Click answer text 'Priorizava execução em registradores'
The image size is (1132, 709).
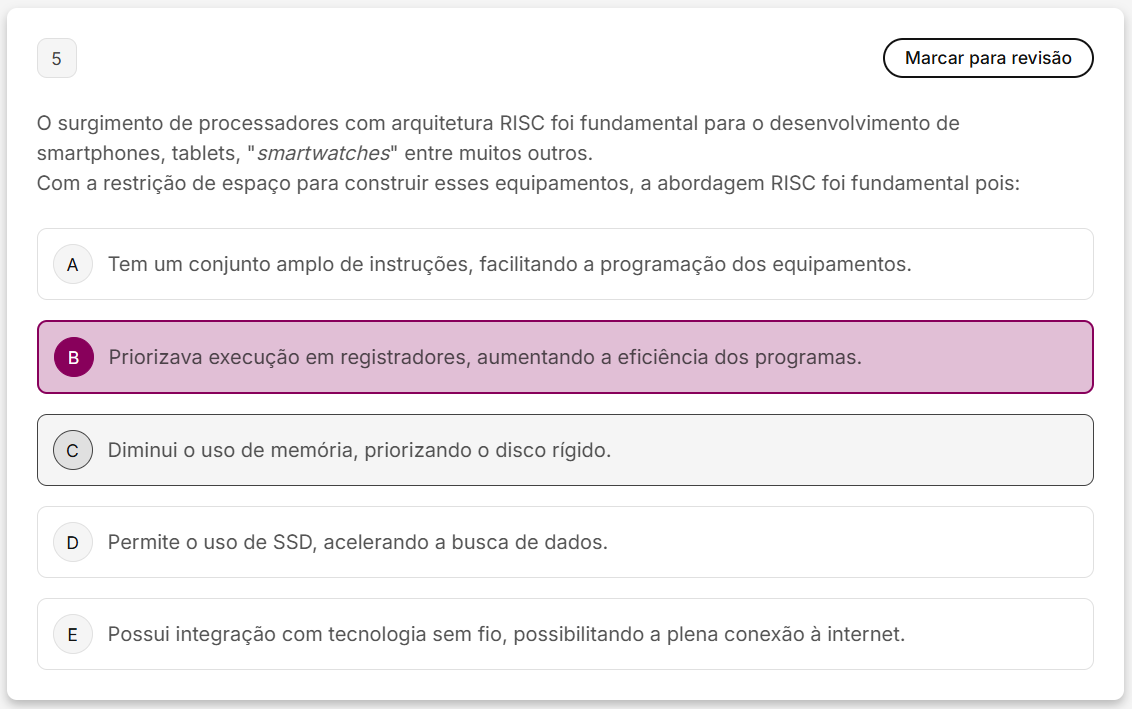pos(290,357)
